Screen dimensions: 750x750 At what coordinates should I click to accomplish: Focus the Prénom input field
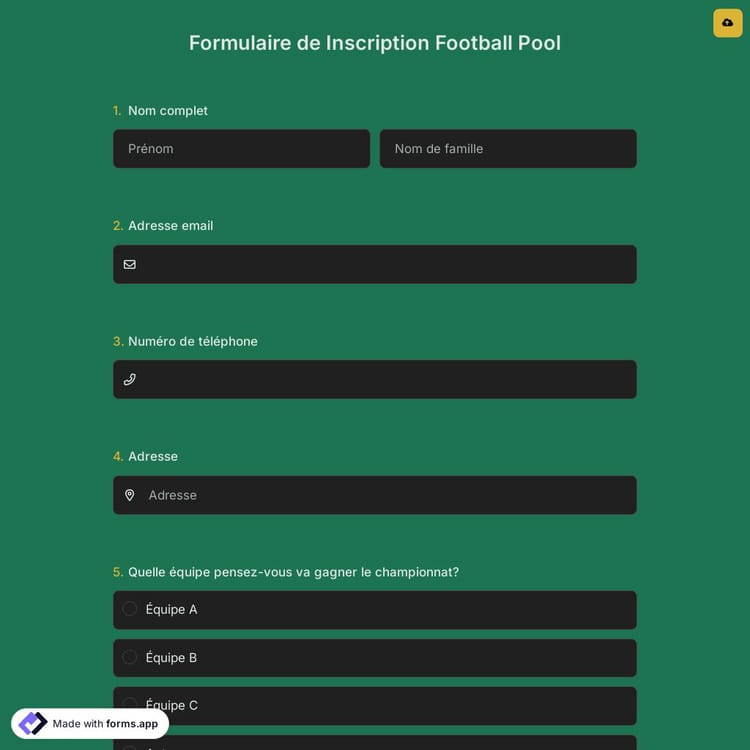241,149
